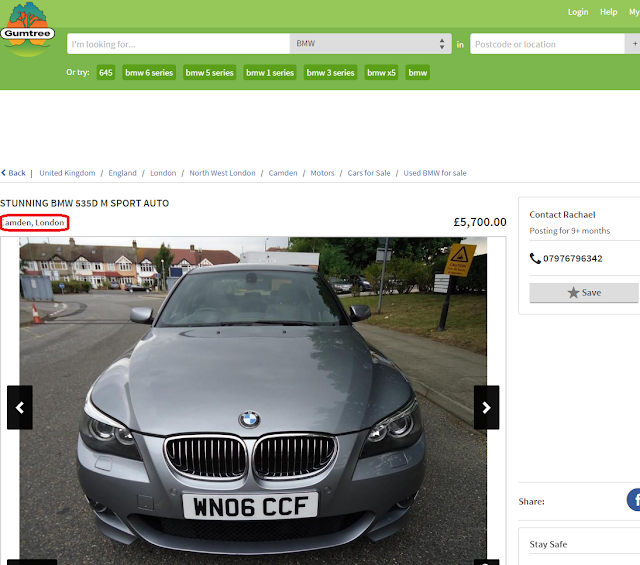Click phone number 07976796342
The width and height of the screenshot is (640, 565).
(x=573, y=258)
